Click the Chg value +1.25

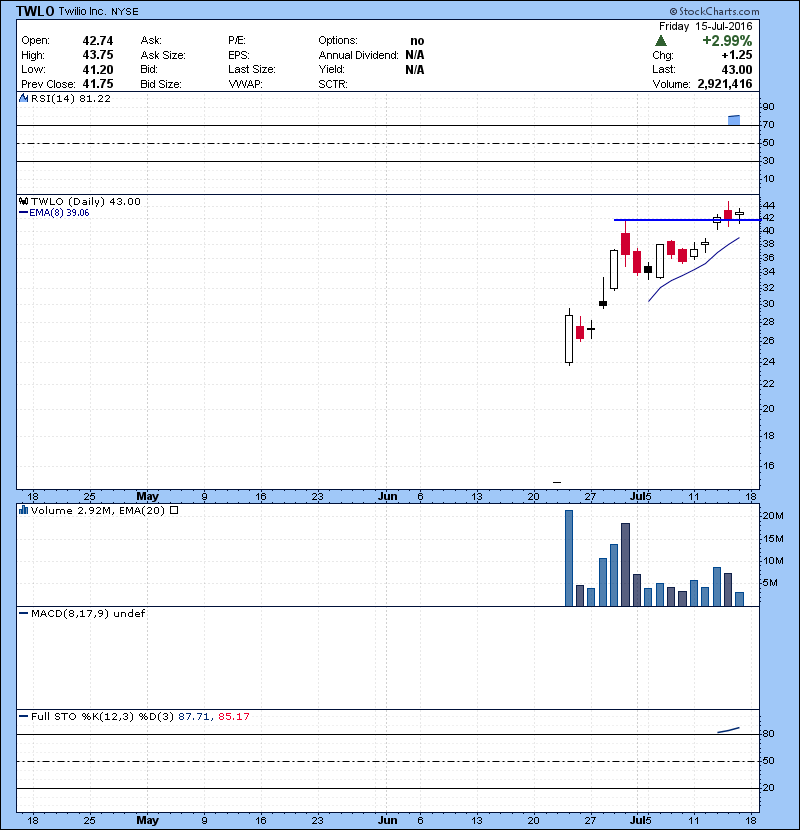coord(737,55)
